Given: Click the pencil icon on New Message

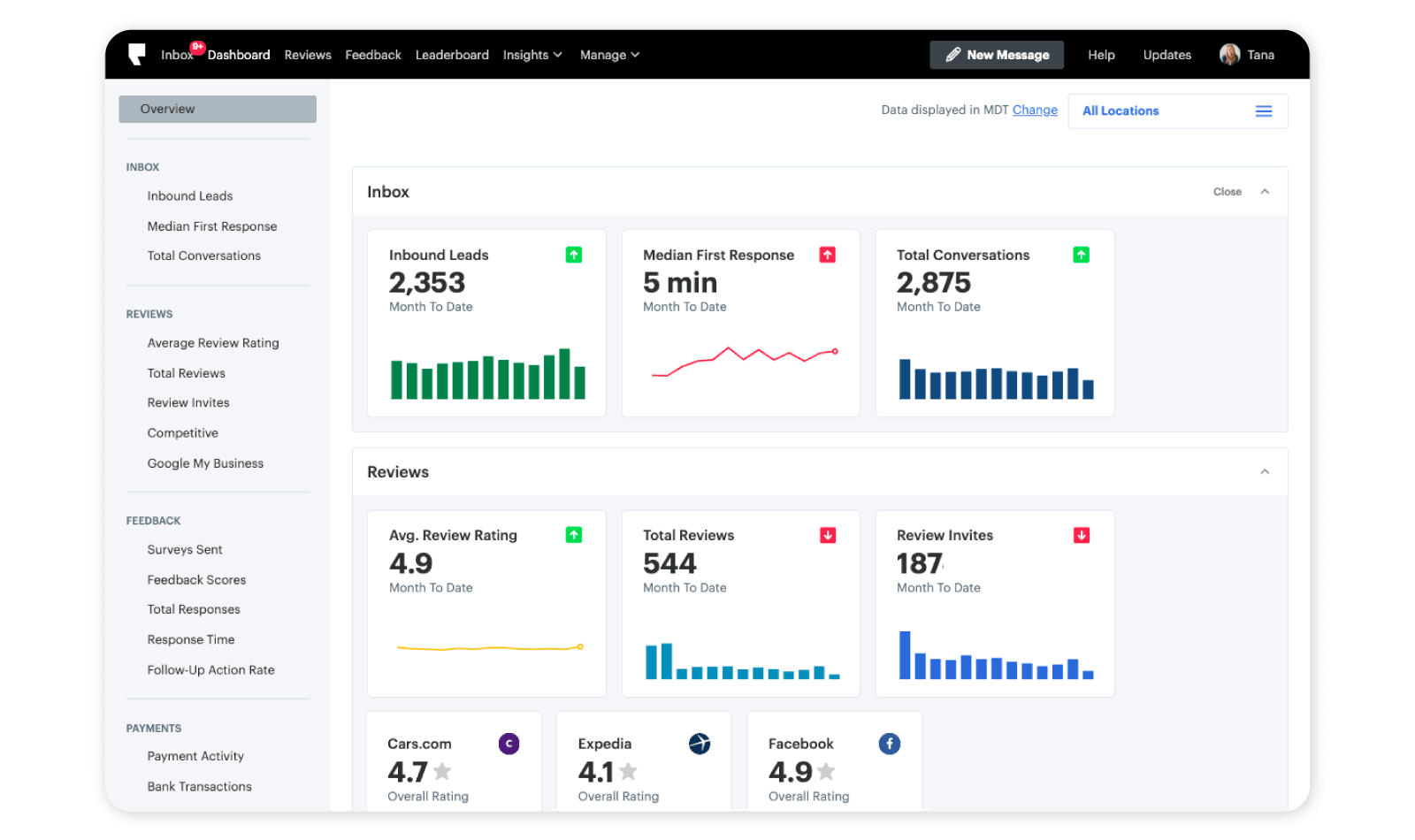Looking at the screenshot, I should (952, 54).
